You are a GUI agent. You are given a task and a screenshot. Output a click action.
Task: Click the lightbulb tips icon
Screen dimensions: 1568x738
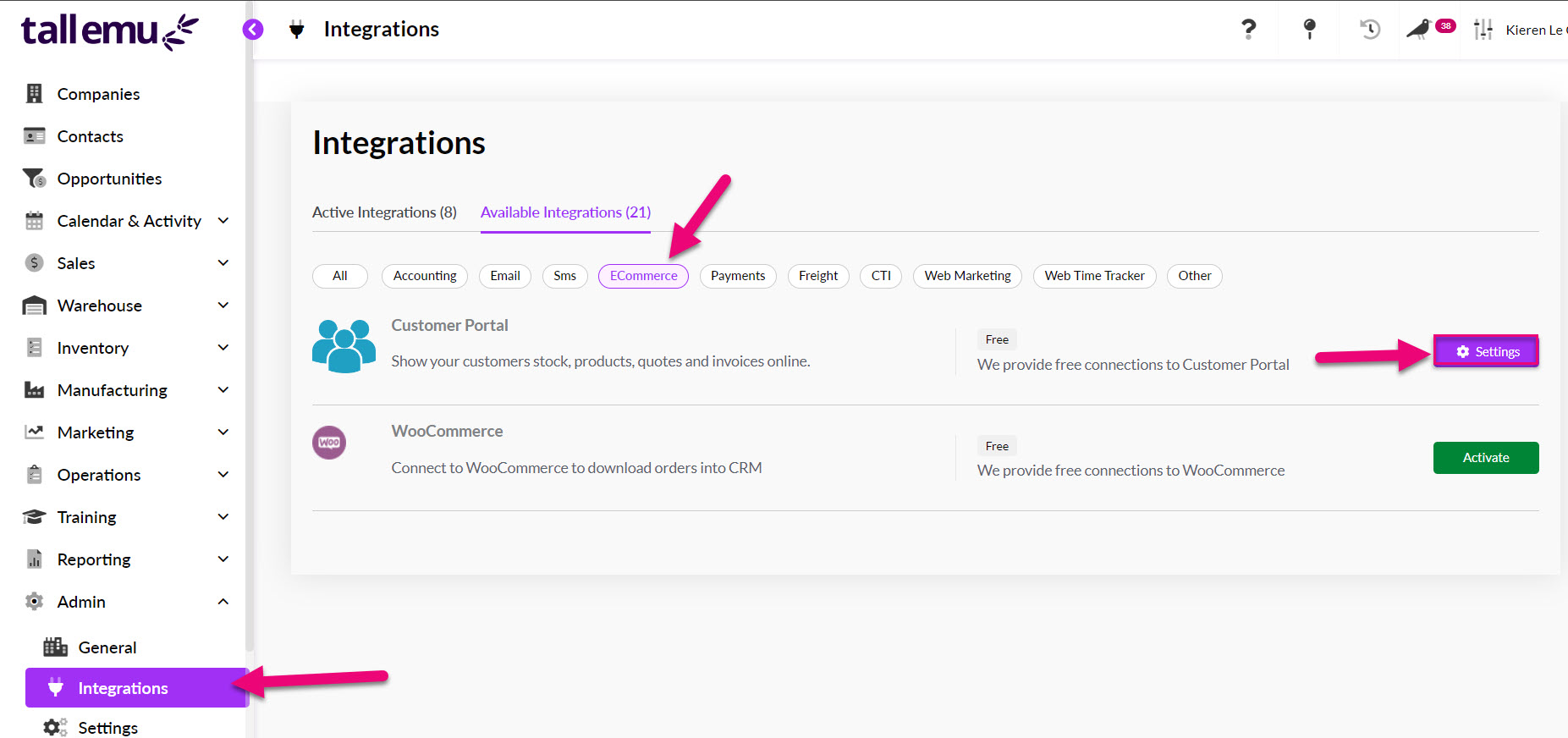click(x=1309, y=30)
